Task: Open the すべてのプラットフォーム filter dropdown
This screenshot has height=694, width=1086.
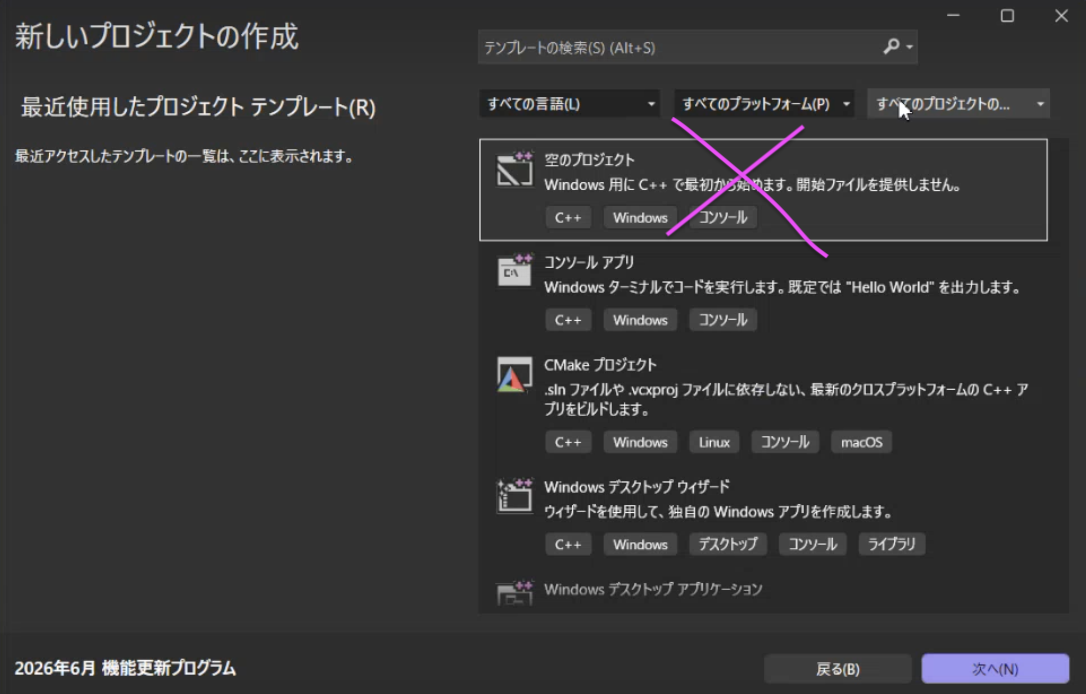Action: (x=764, y=104)
